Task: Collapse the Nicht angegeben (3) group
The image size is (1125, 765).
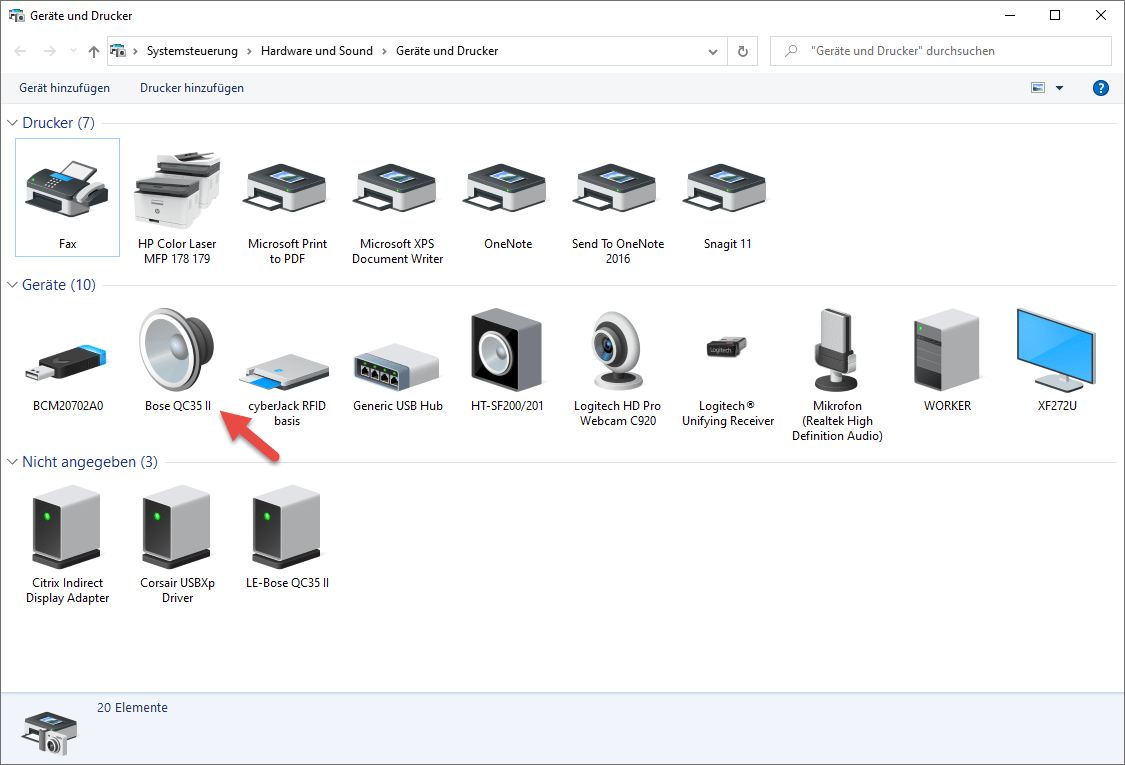Action: 12,462
